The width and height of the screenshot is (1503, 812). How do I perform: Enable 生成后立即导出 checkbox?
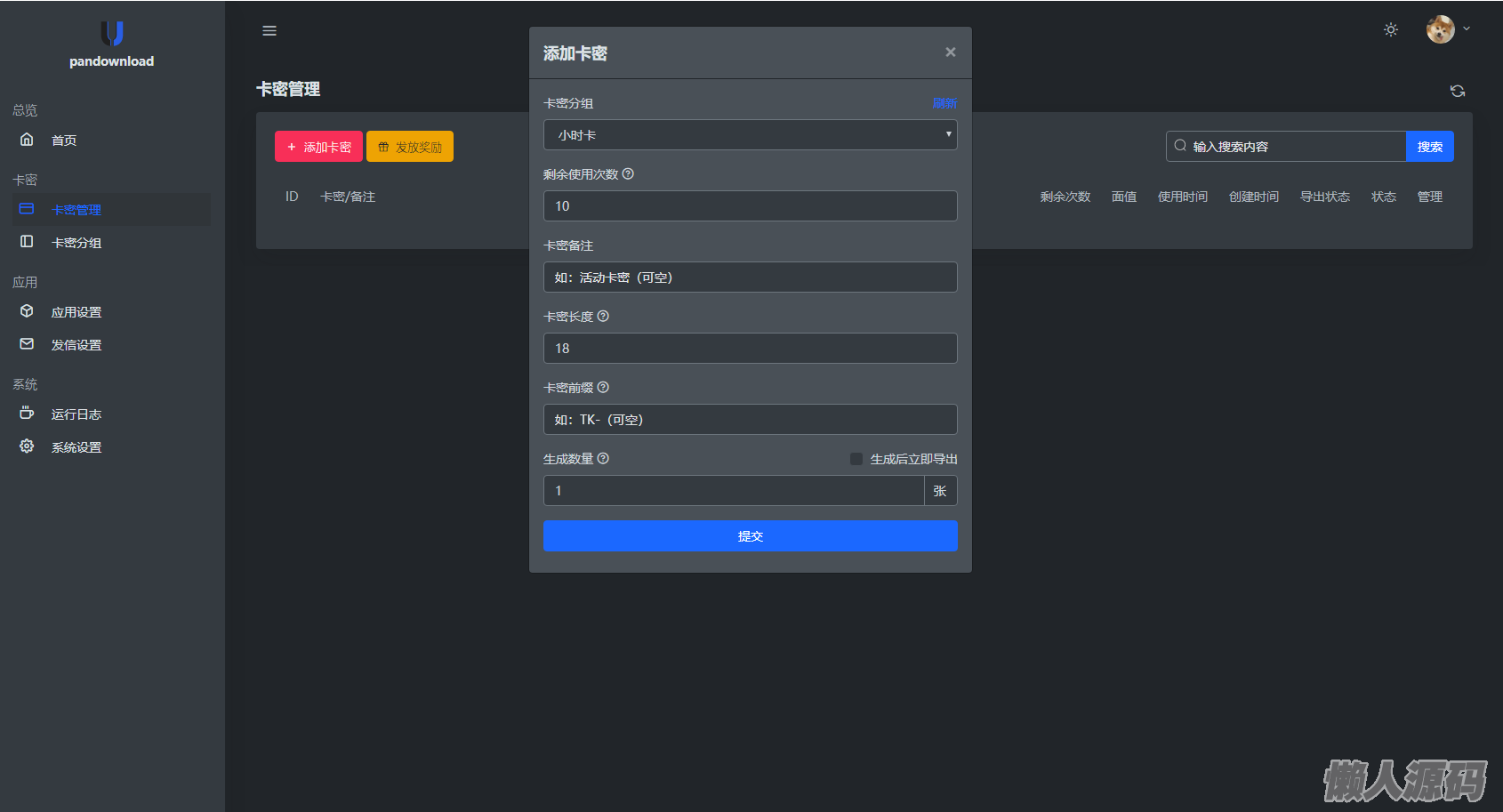(x=856, y=459)
